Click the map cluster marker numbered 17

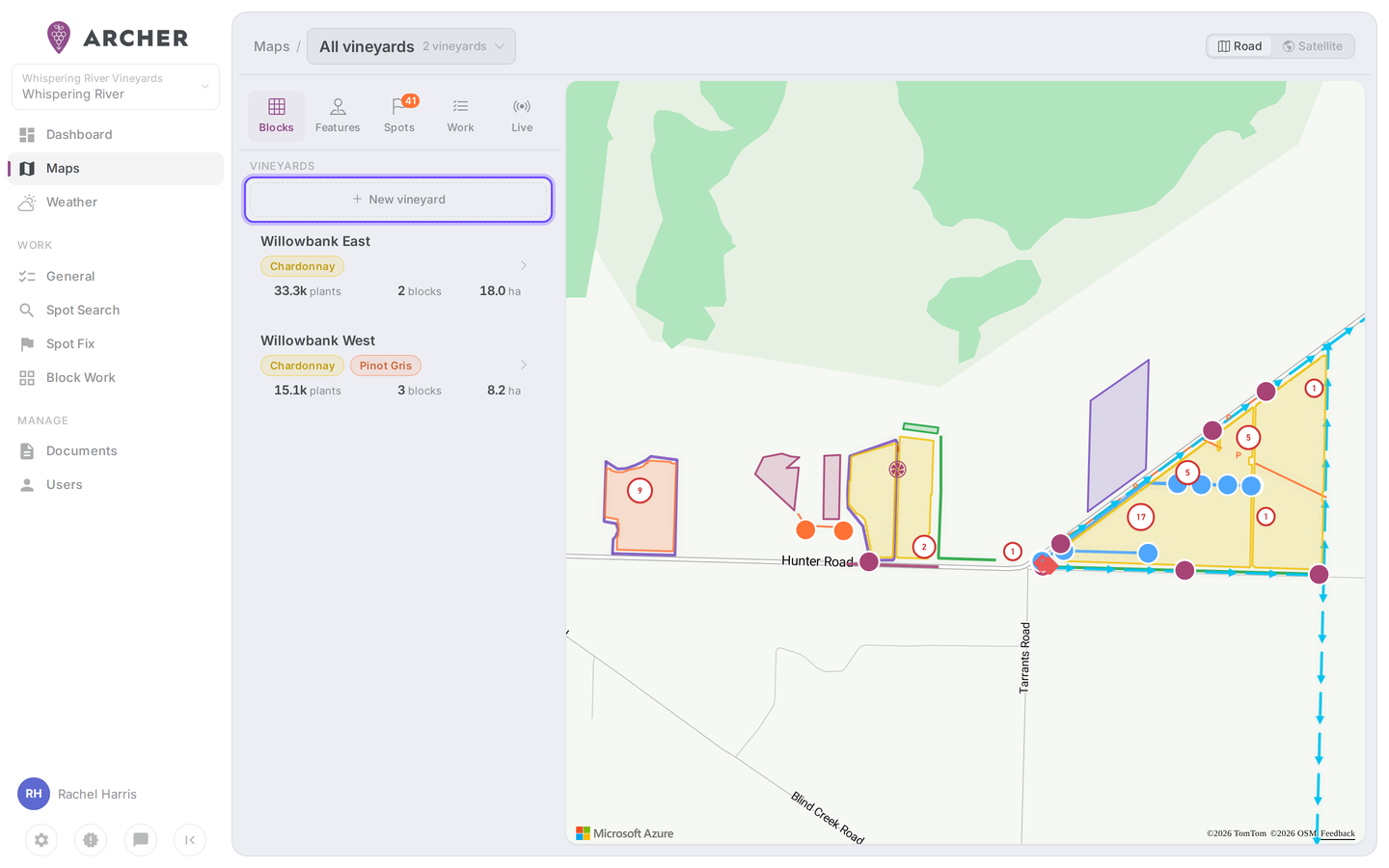click(1141, 517)
